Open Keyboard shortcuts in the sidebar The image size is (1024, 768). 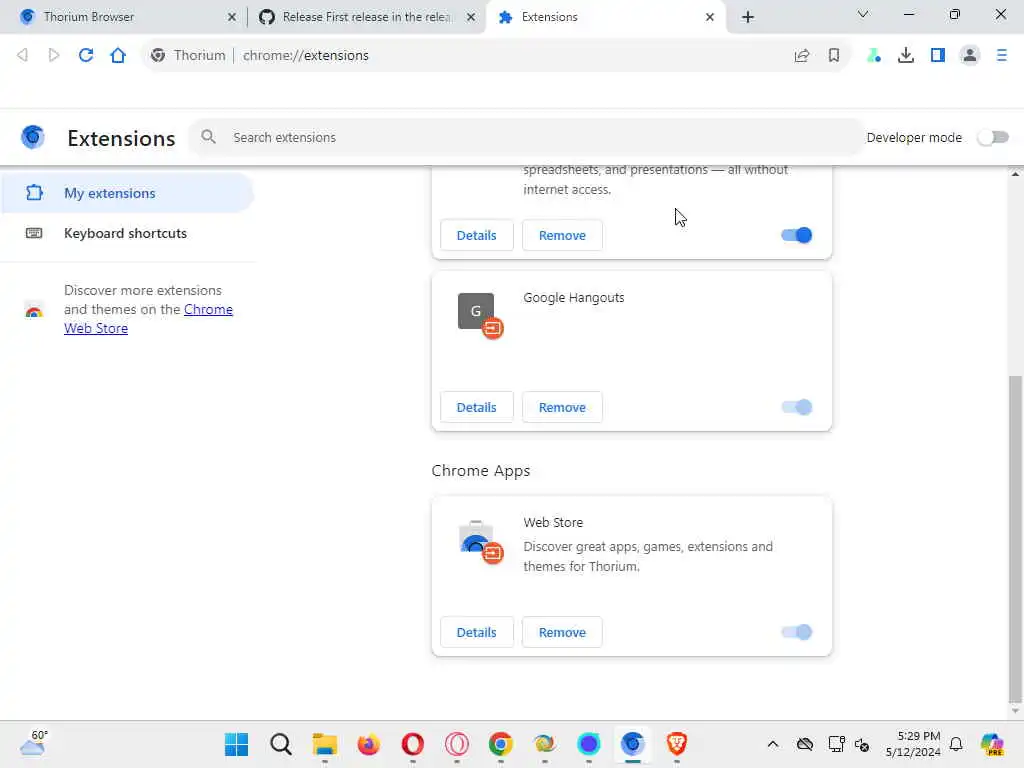point(127,233)
